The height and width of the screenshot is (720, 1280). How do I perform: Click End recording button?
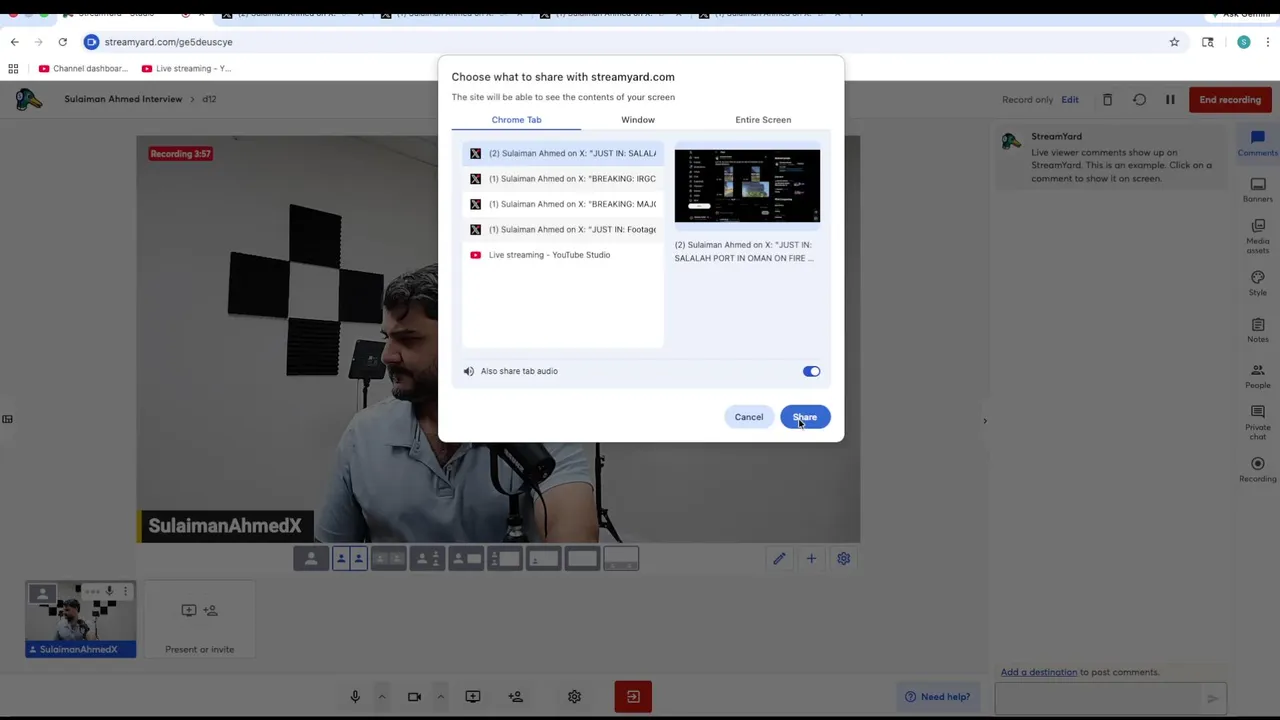(1230, 100)
